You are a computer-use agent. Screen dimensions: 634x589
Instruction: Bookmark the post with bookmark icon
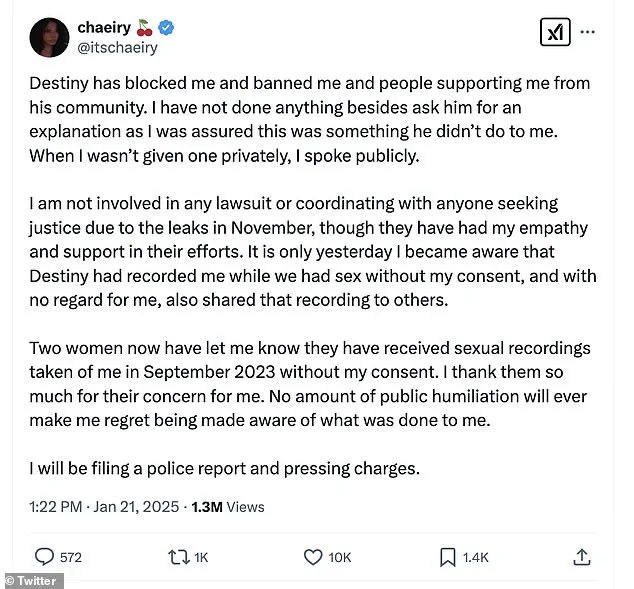448,557
